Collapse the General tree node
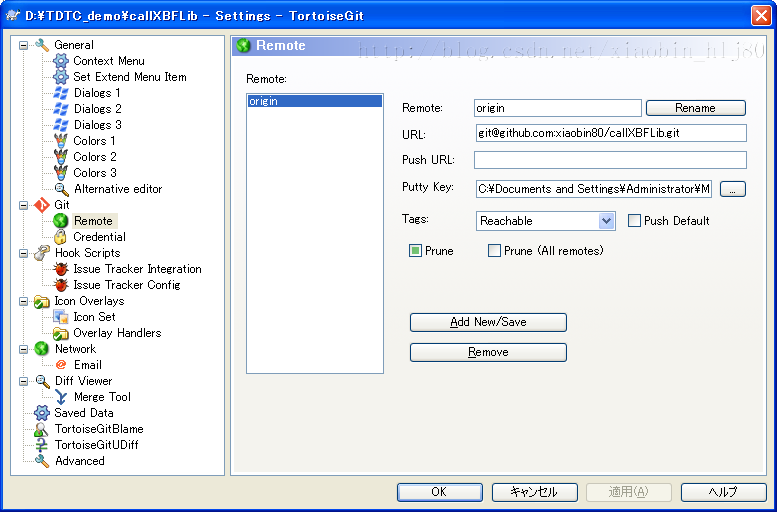 point(23,46)
